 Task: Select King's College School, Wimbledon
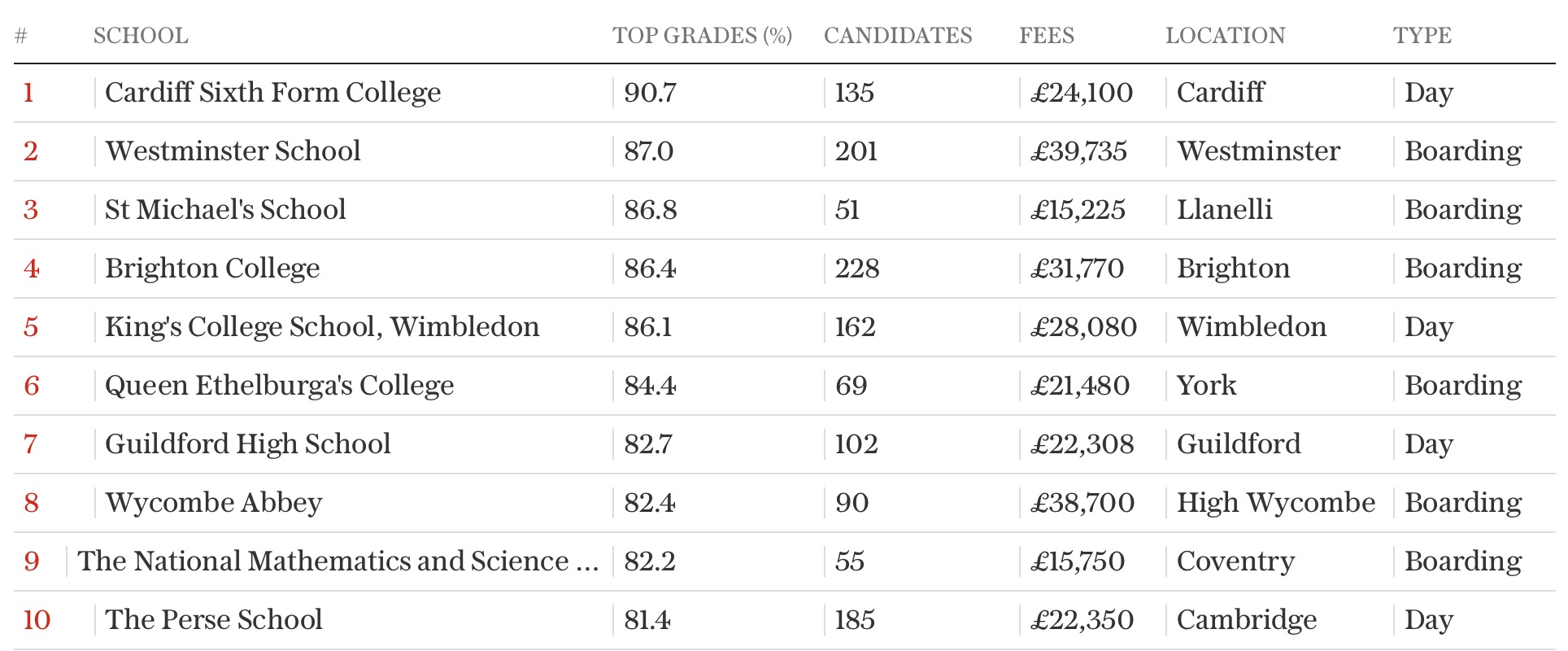(322, 327)
